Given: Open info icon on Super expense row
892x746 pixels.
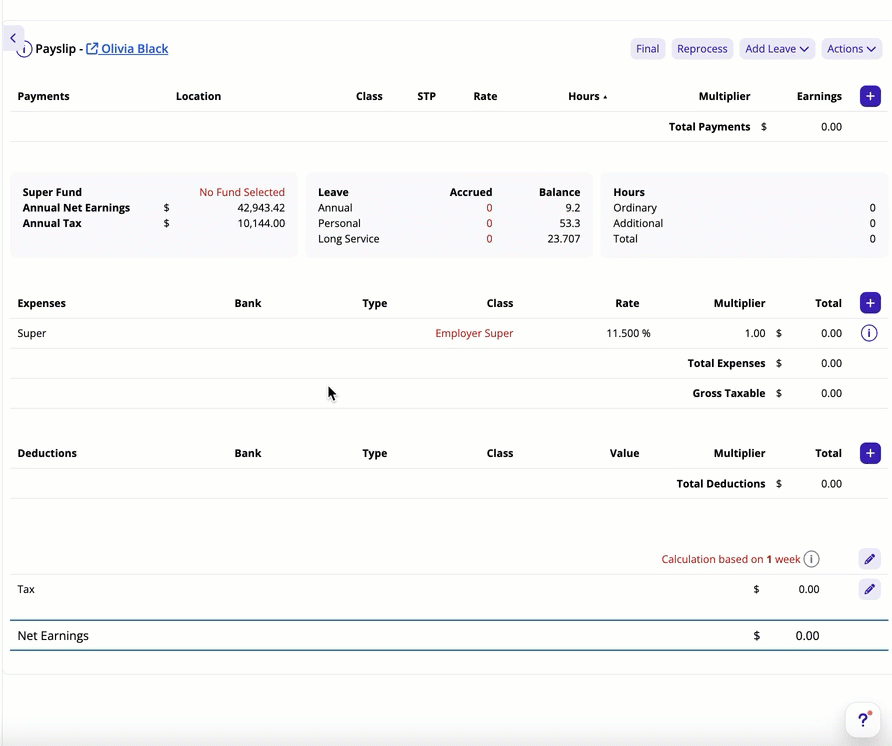Looking at the screenshot, I should [869, 333].
